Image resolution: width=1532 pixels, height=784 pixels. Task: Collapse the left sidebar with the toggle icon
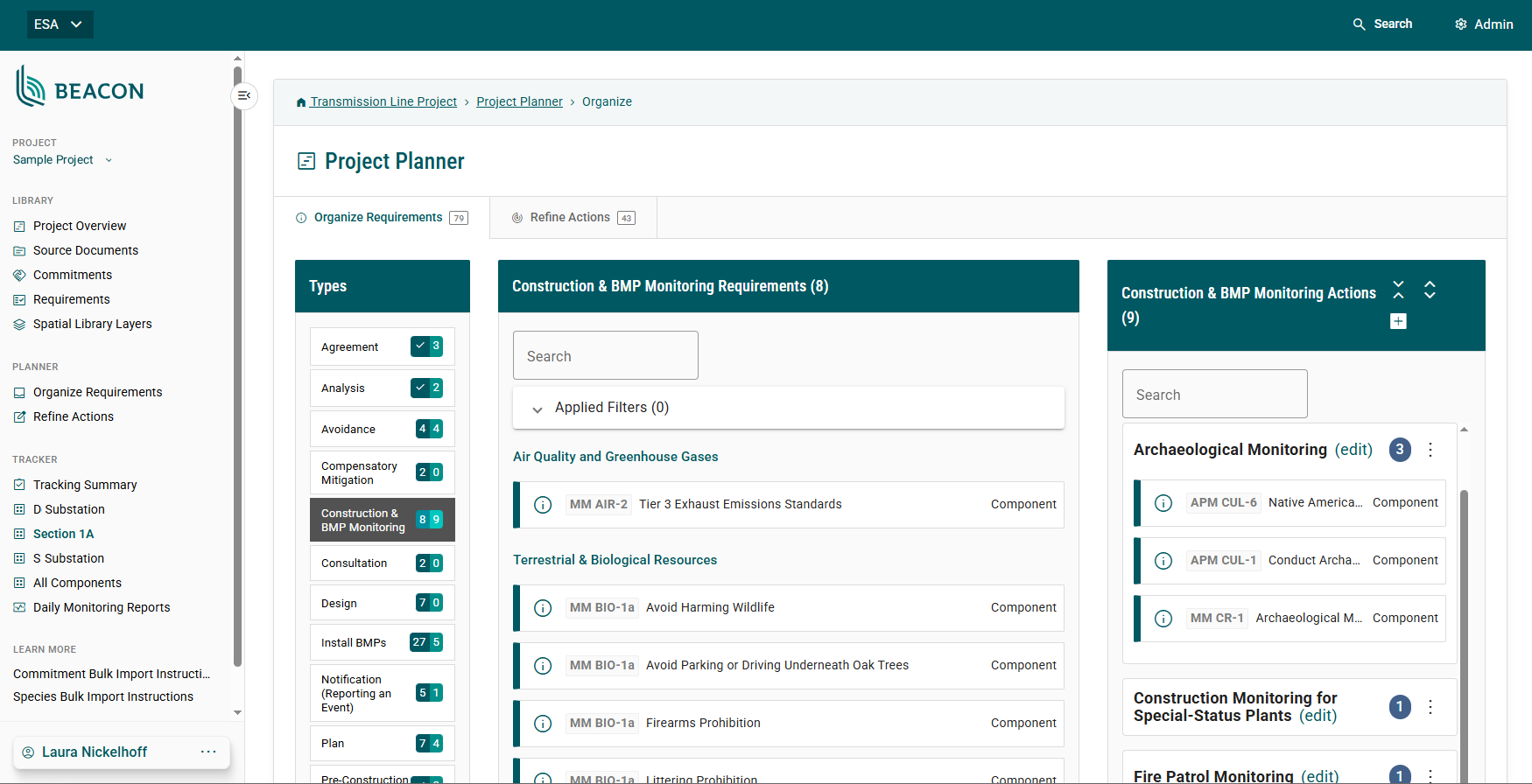pyautogui.click(x=244, y=95)
